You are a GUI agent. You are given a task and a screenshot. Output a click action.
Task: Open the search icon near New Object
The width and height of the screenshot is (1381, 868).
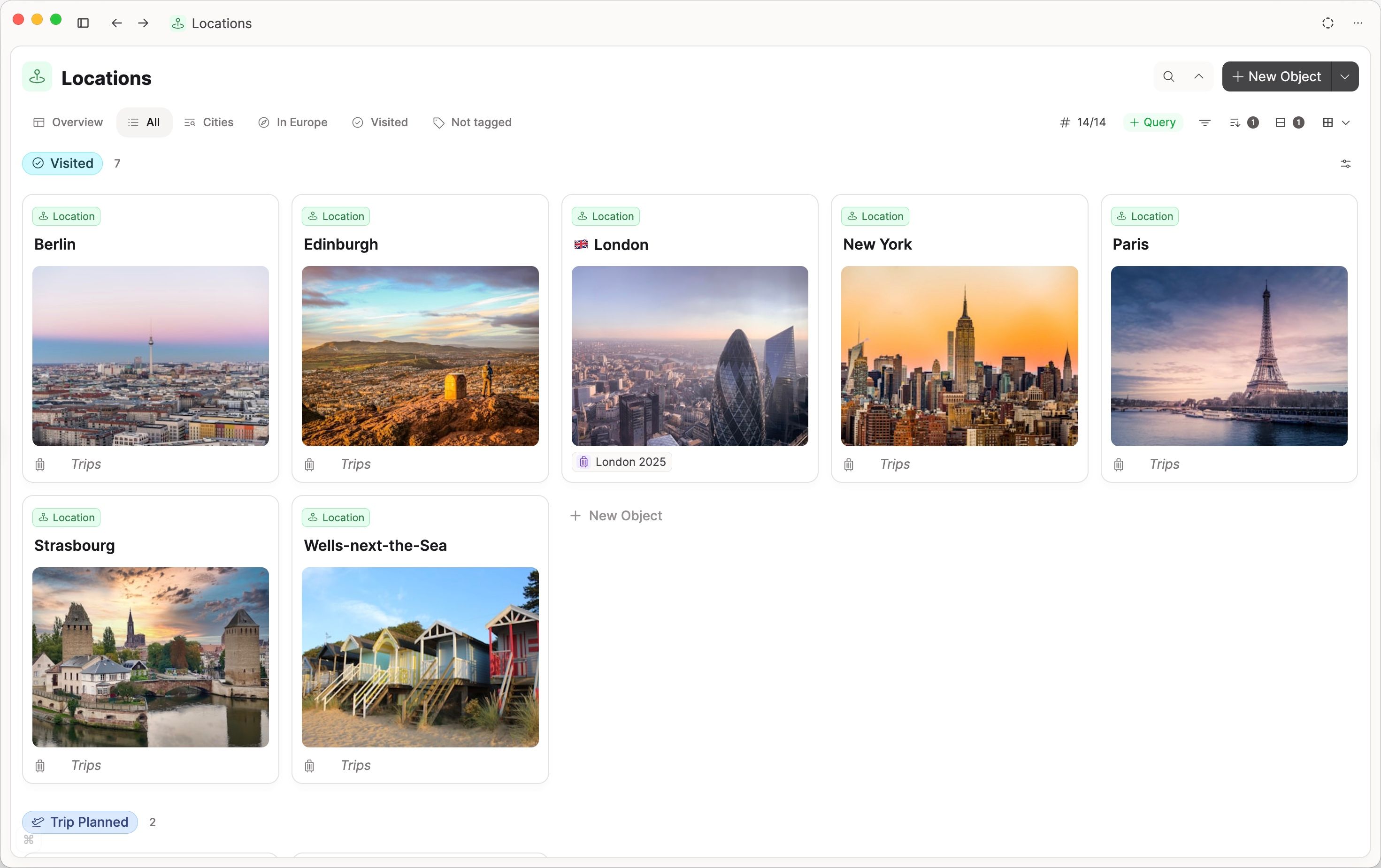click(1168, 76)
